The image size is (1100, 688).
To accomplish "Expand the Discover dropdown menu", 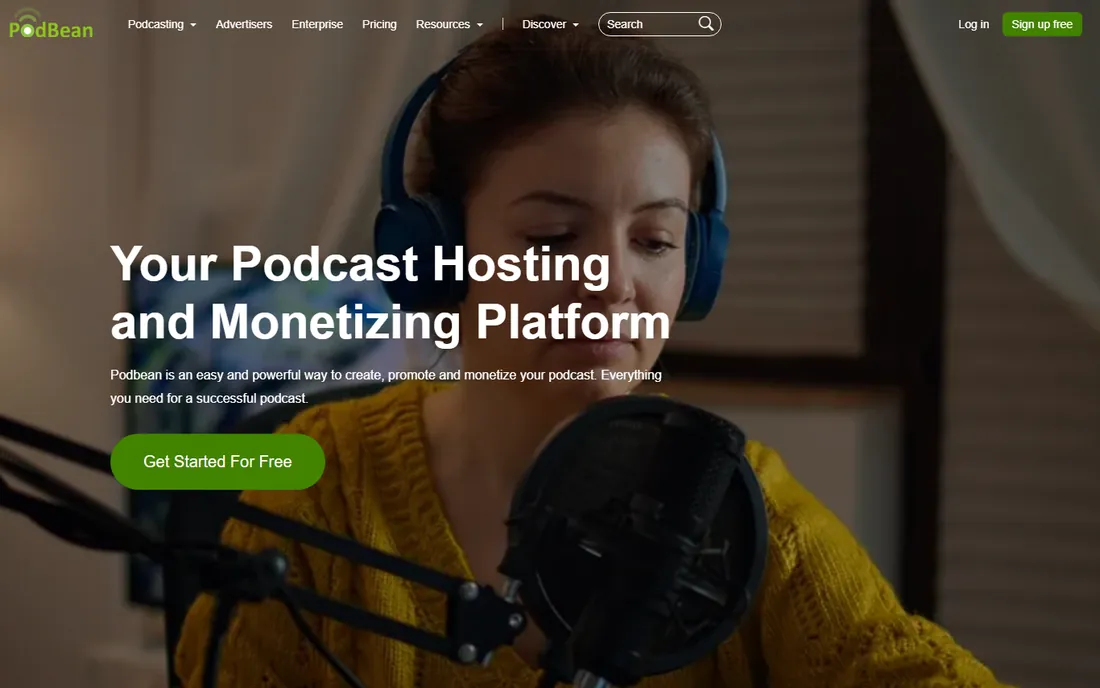I will coord(550,24).
